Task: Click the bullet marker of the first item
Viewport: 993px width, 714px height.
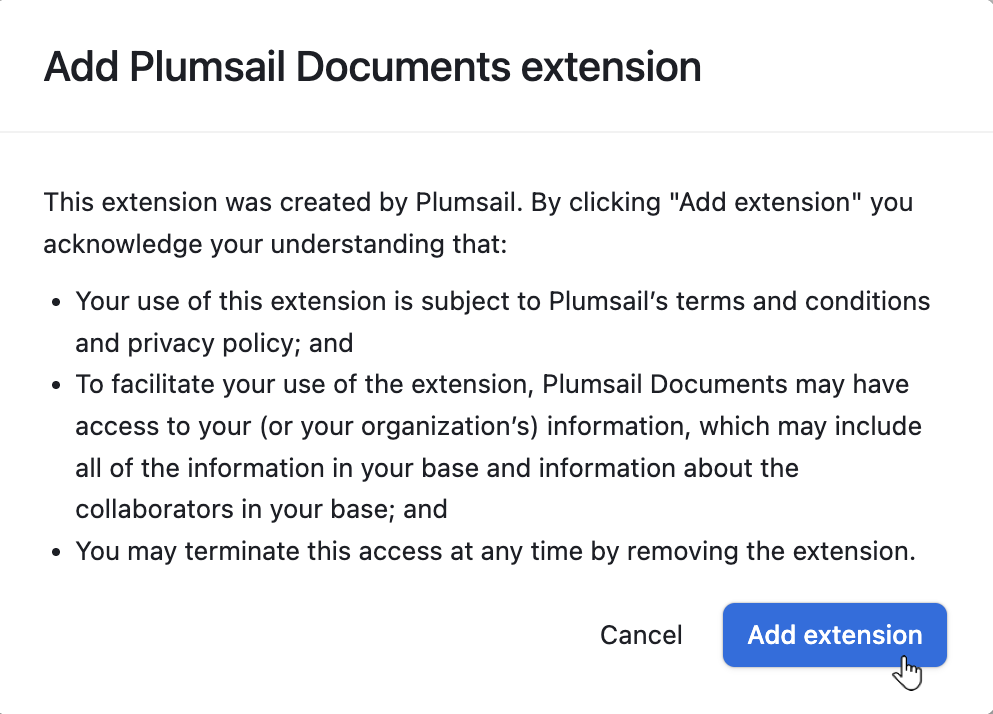Action: coord(55,301)
